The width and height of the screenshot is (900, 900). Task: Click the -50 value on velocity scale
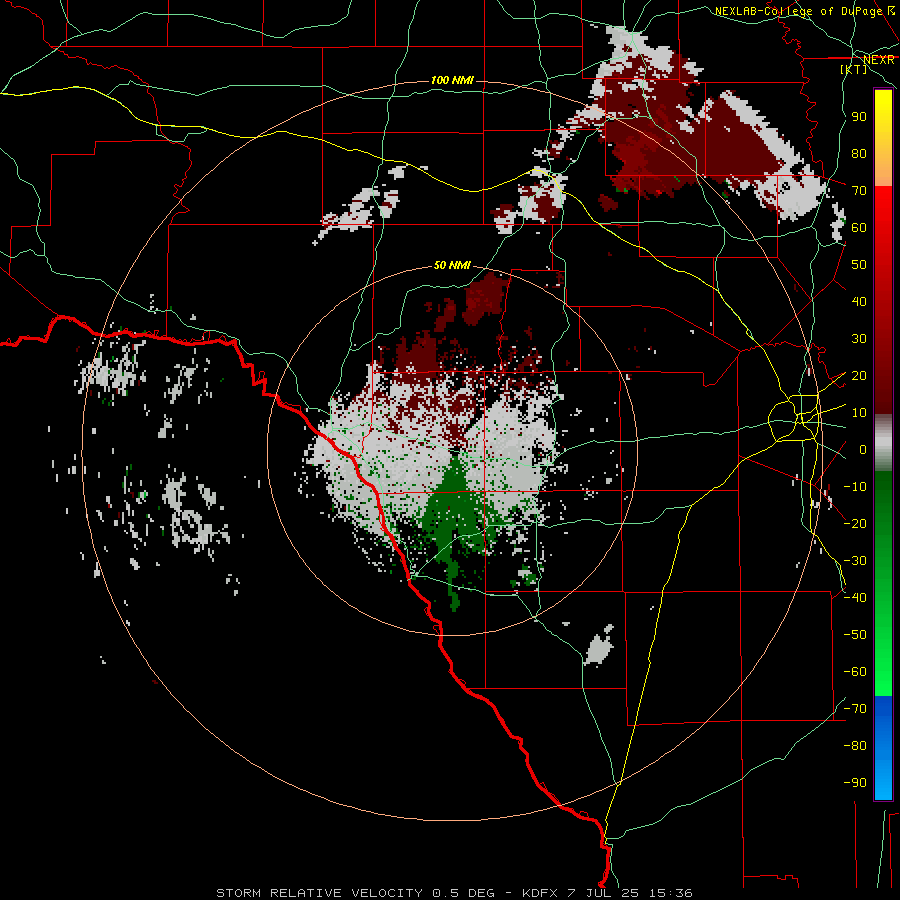coord(855,635)
